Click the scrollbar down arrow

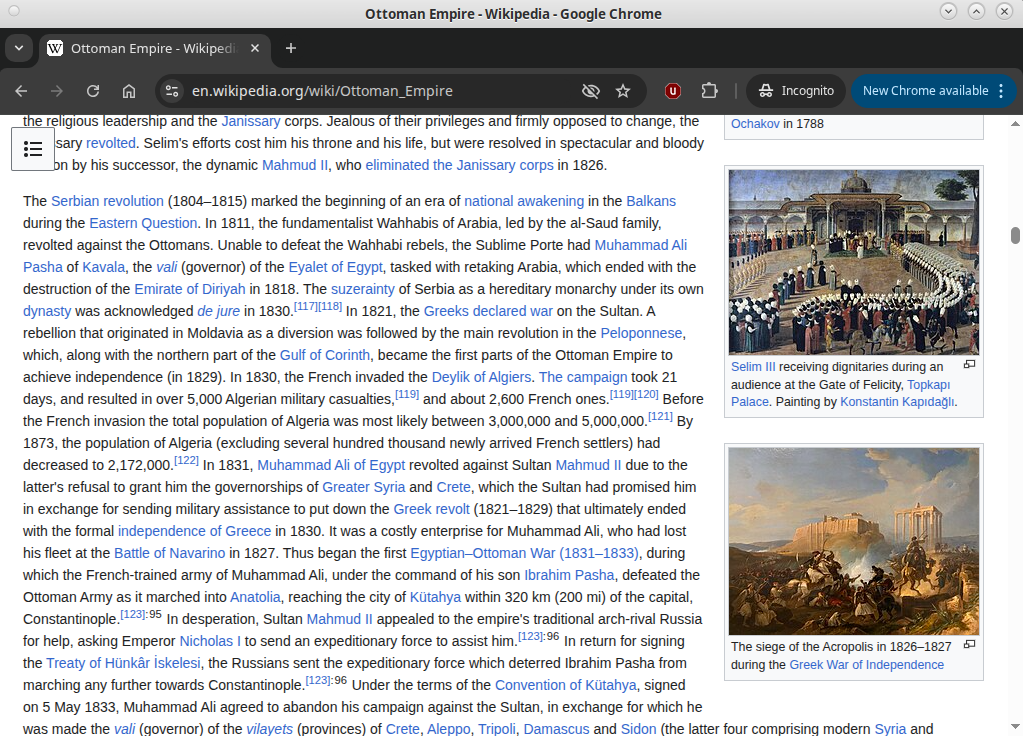point(1015,726)
